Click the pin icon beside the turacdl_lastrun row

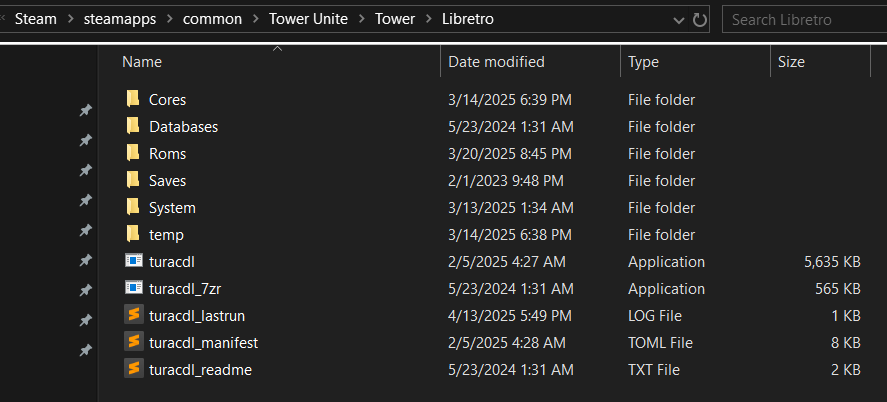85,351
